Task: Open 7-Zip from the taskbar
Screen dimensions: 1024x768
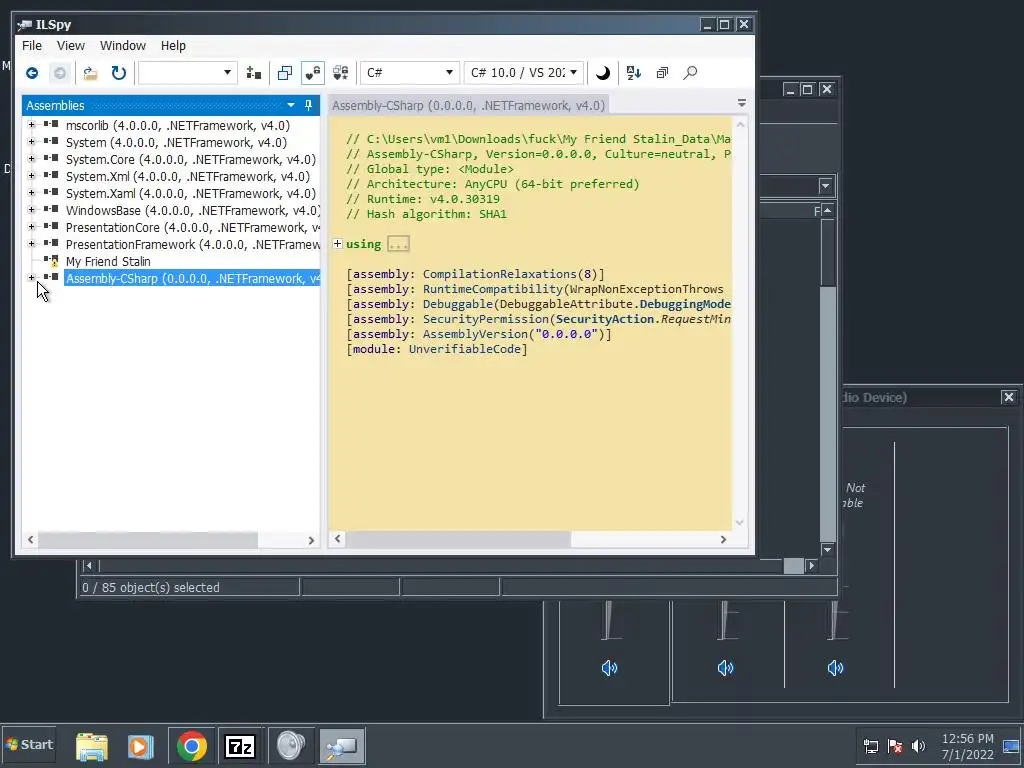Action: point(240,746)
